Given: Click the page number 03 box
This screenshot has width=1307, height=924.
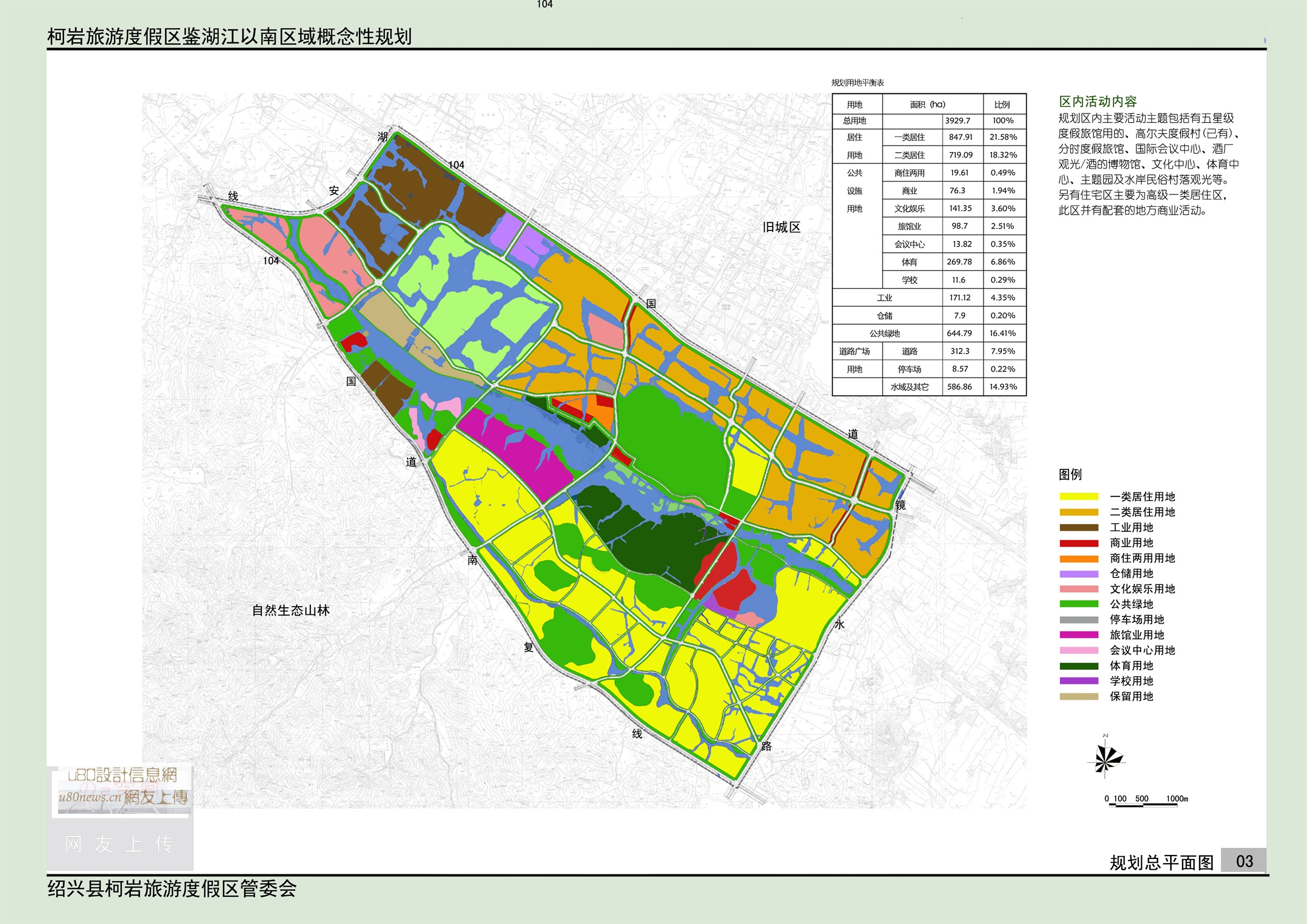Looking at the screenshot, I should (x=1245, y=861).
